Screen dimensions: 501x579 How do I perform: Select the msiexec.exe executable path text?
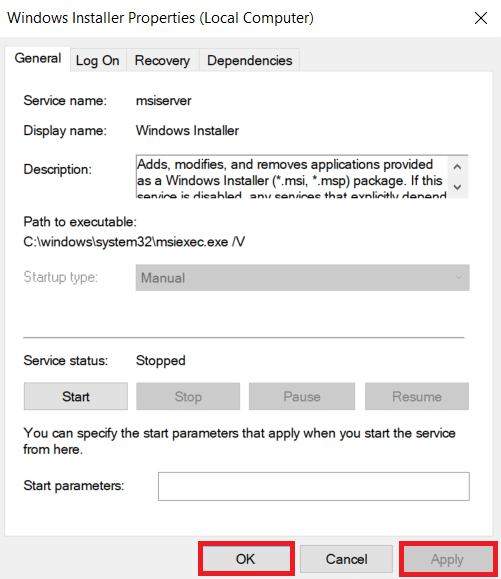click(x=134, y=242)
